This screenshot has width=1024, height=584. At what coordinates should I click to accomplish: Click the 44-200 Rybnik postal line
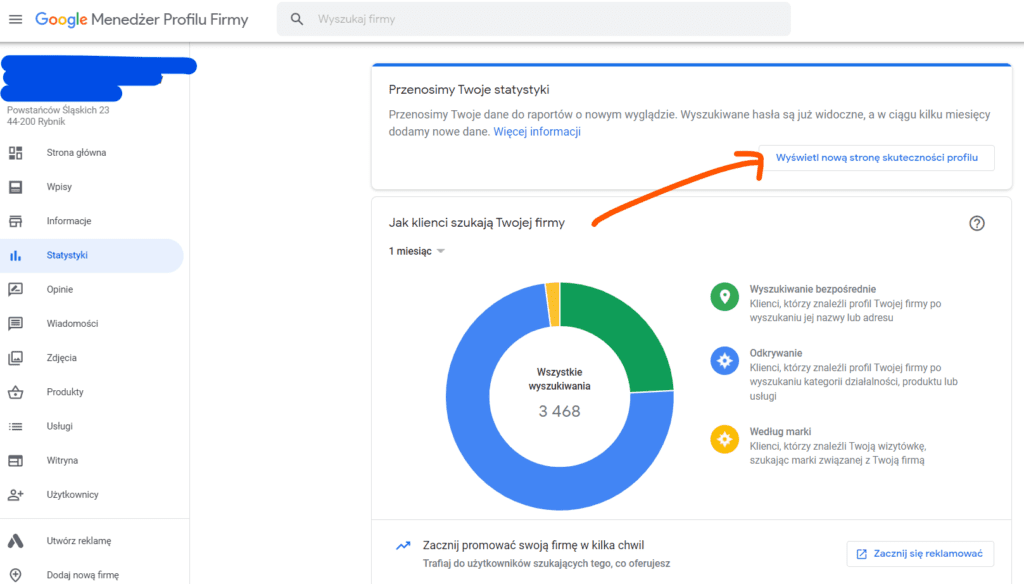(x=36, y=122)
